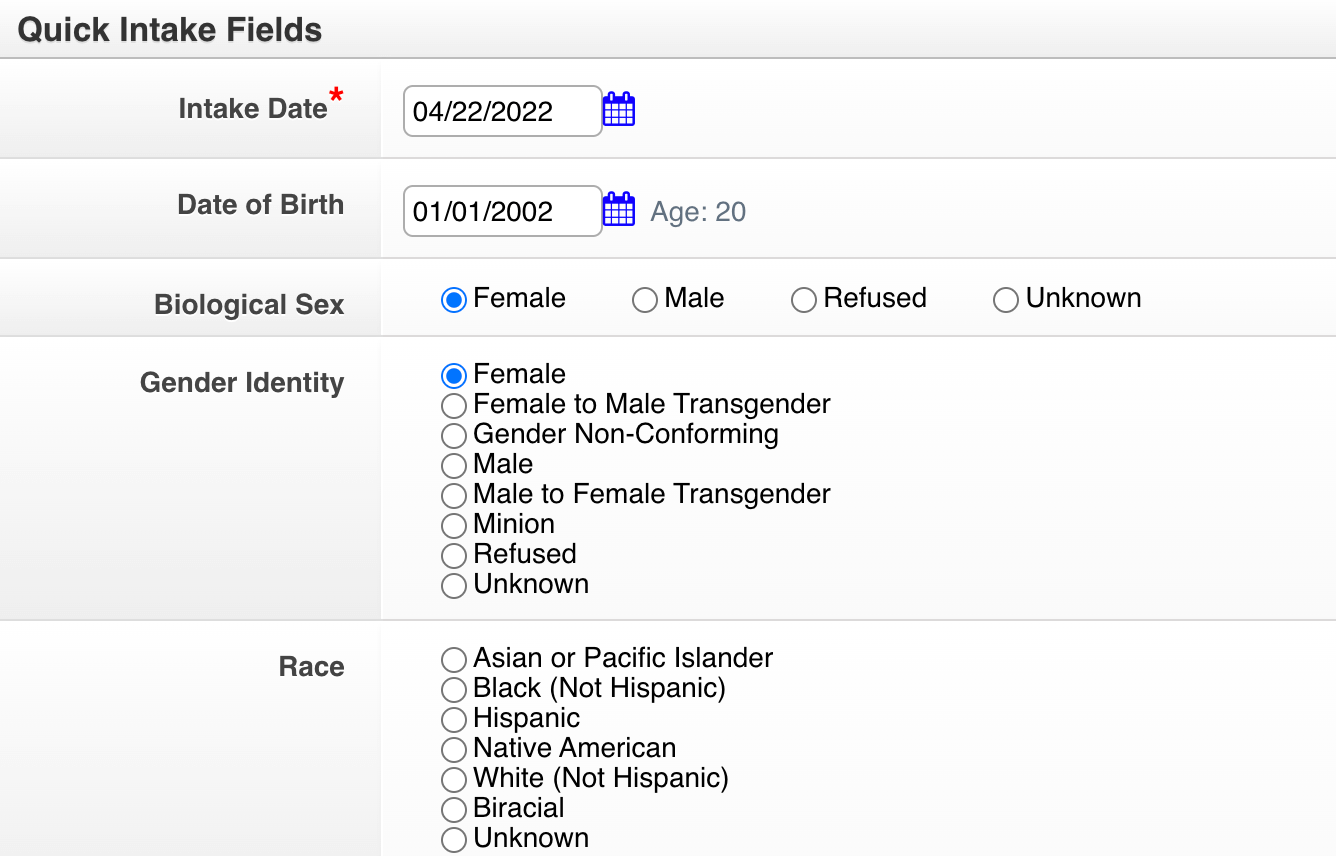Click the Intake Date input field
Screen dimensions: 1336x856
(503, 111)
